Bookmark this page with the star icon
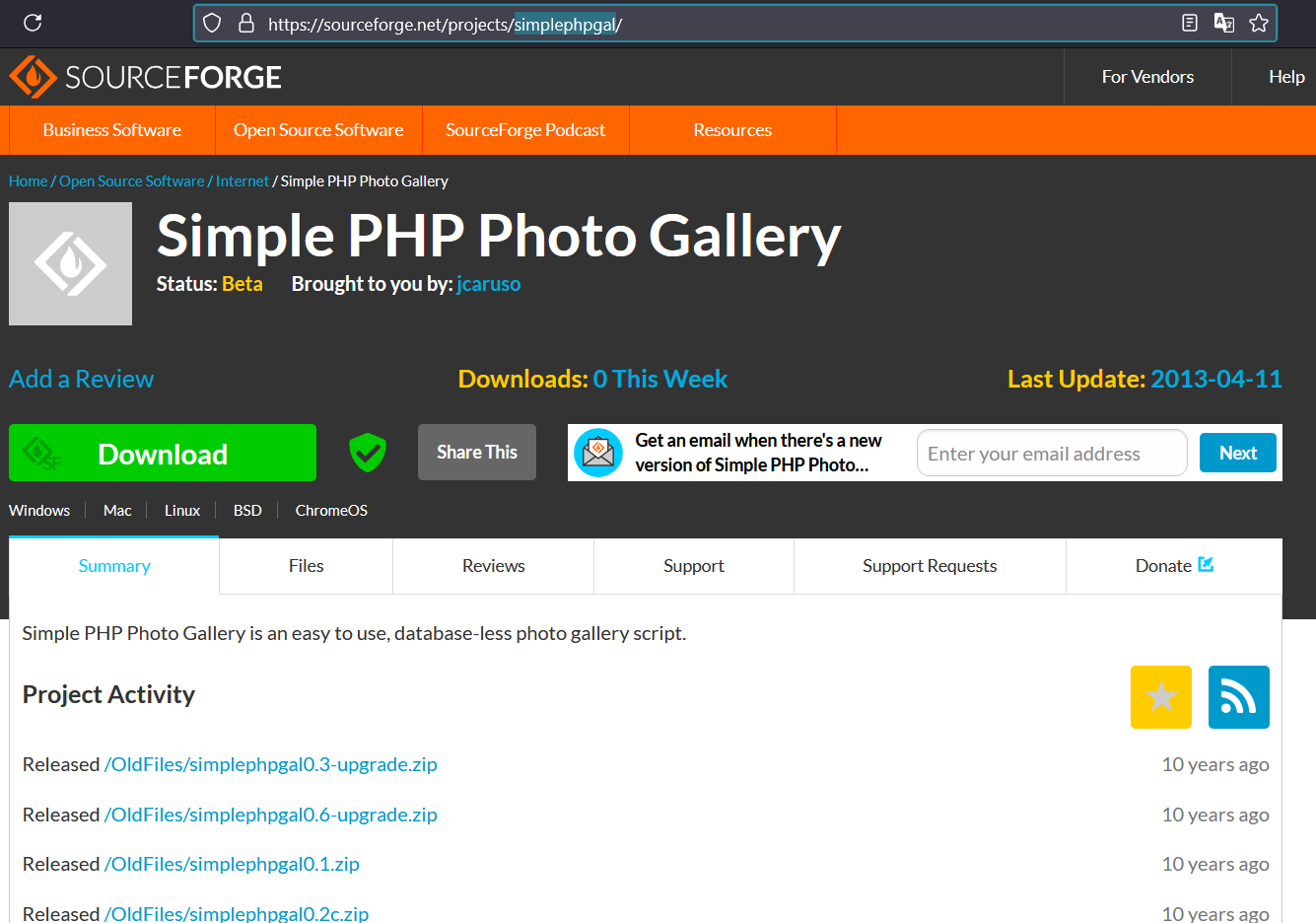 pos(1259,23)
